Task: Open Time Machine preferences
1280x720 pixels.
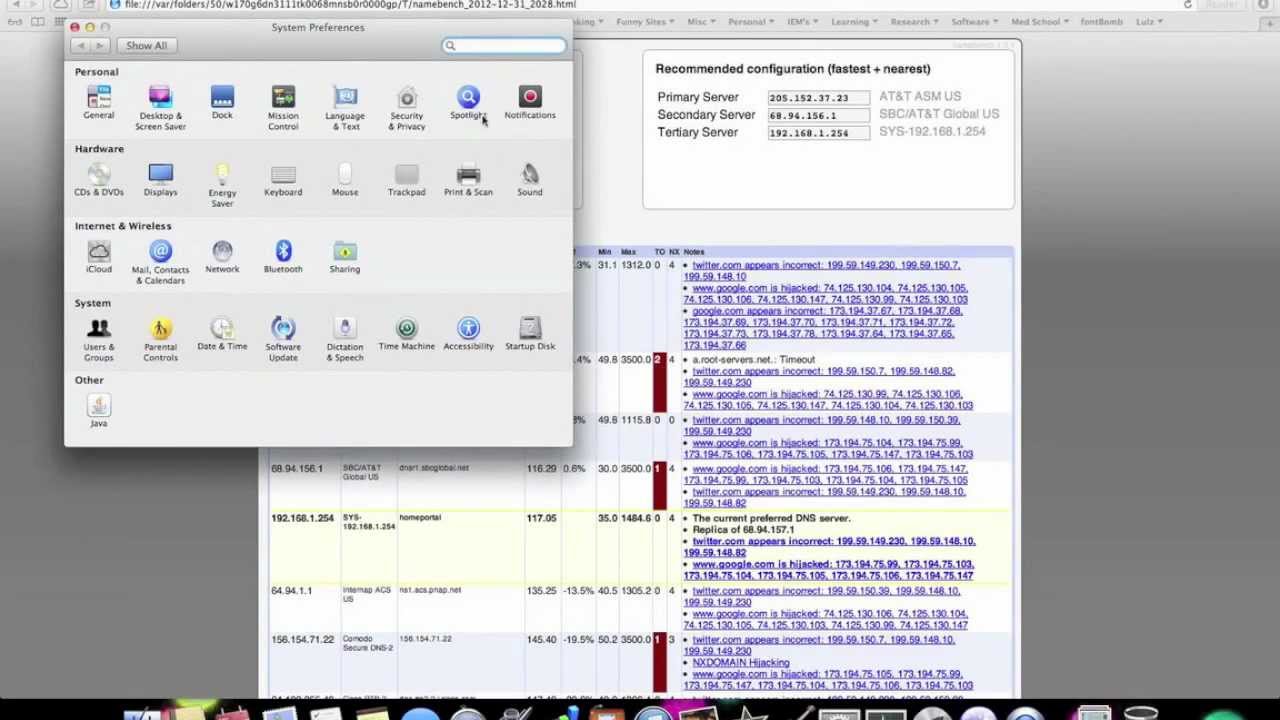Action: click(407, 334)
